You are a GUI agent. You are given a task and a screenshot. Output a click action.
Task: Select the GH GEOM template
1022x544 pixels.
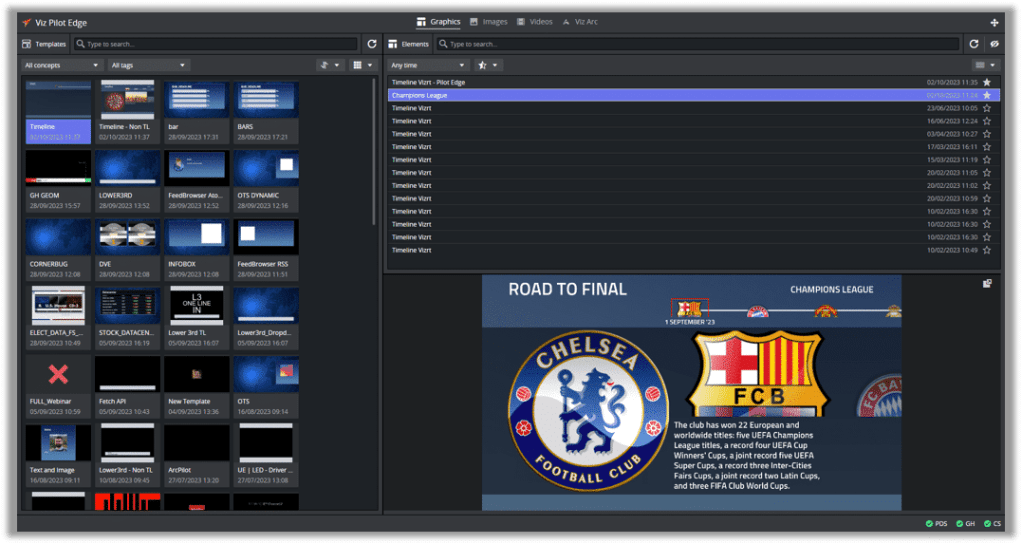pos(58,180)
